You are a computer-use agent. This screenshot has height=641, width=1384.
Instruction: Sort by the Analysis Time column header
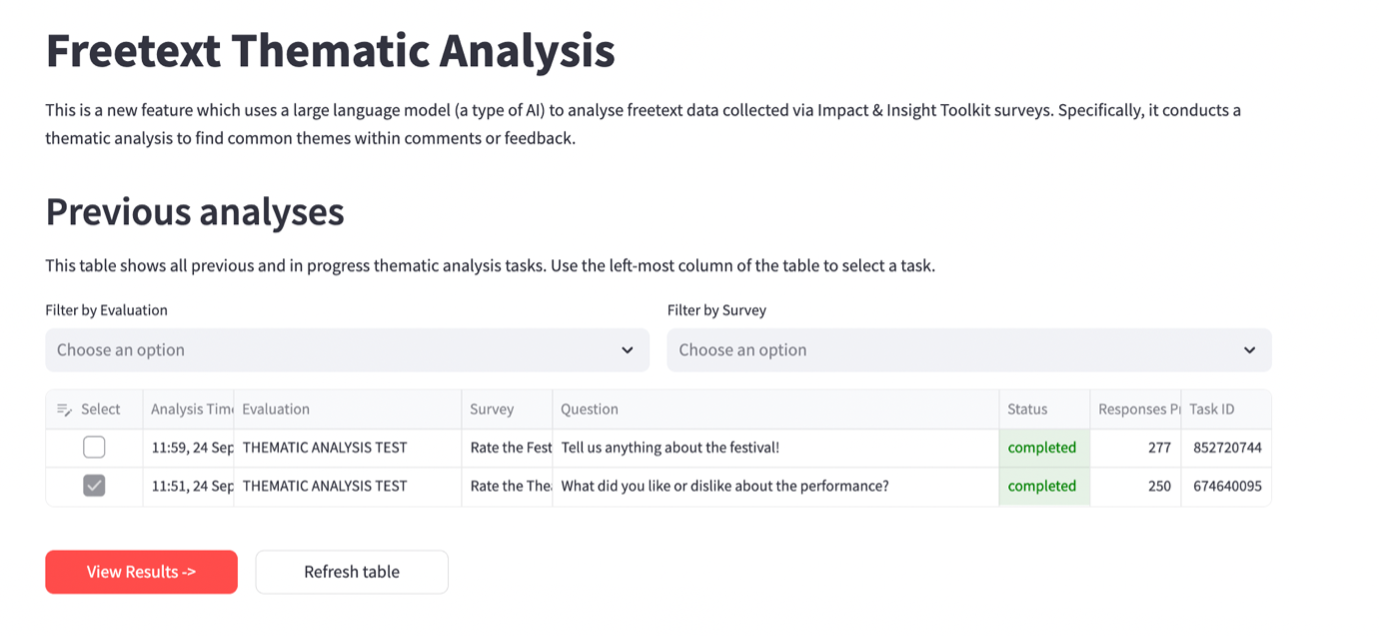click(190, 409)
